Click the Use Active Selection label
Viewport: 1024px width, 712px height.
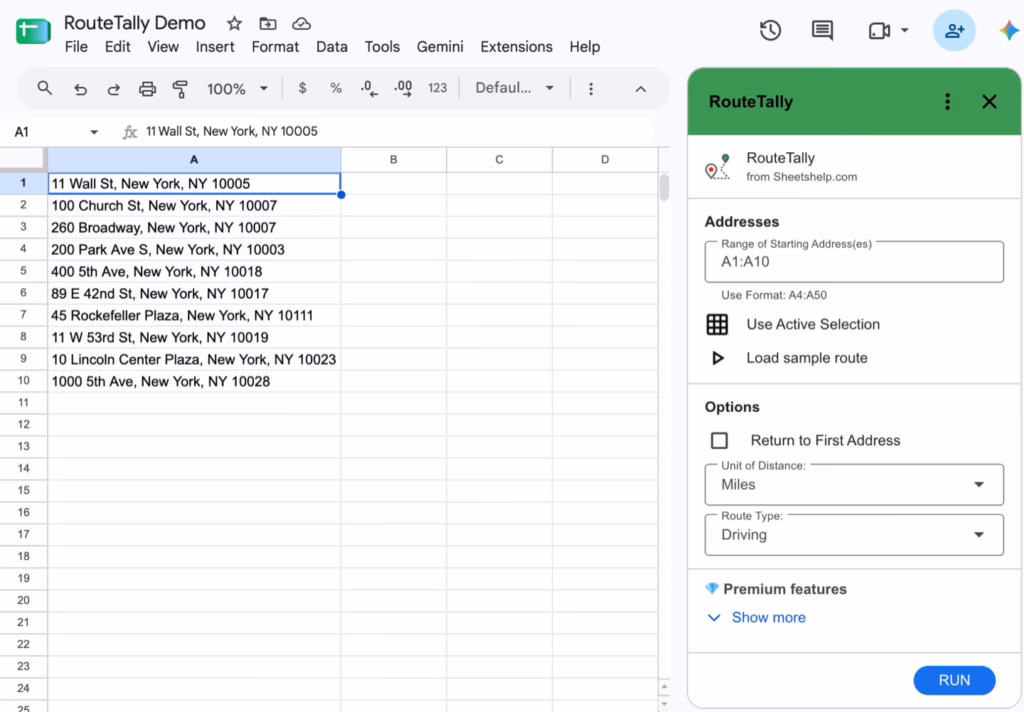813,325
